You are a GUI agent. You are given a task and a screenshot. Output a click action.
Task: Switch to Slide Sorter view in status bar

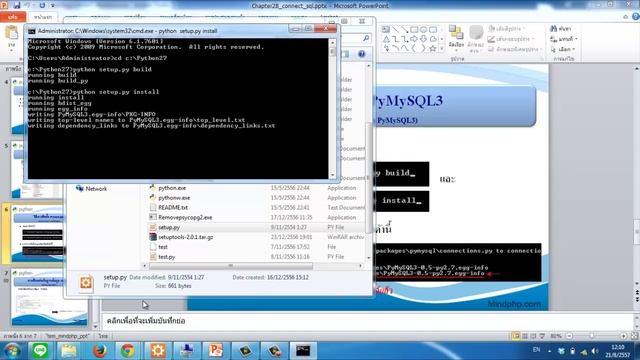(x=525, y=336)
